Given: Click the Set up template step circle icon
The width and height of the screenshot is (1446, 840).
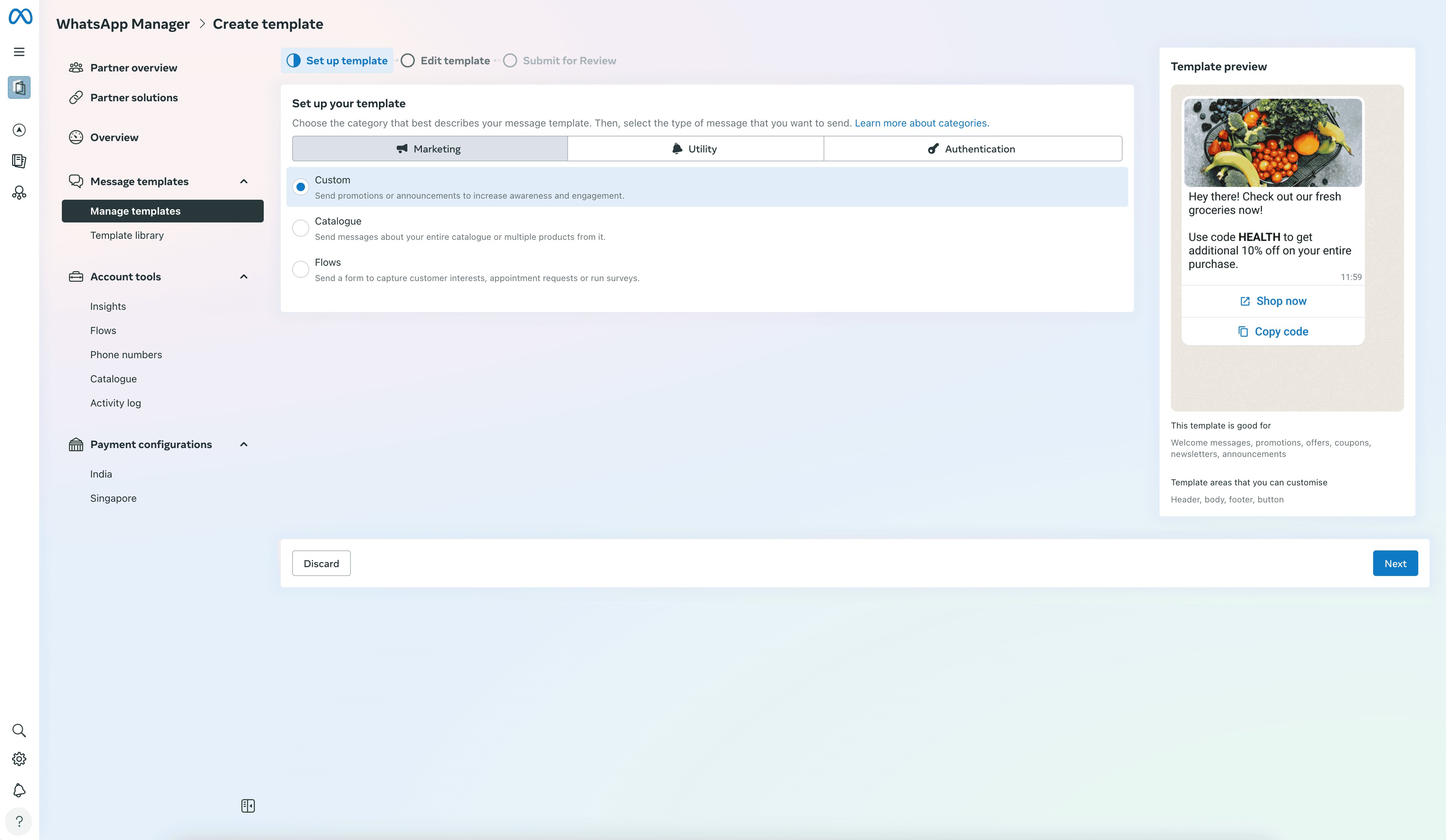Looking at the screenshot, I should coord(293,61).
